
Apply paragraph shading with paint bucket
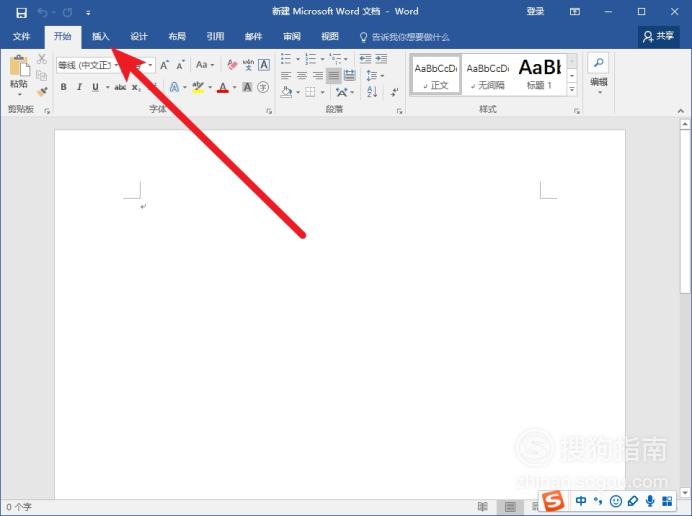286,92
